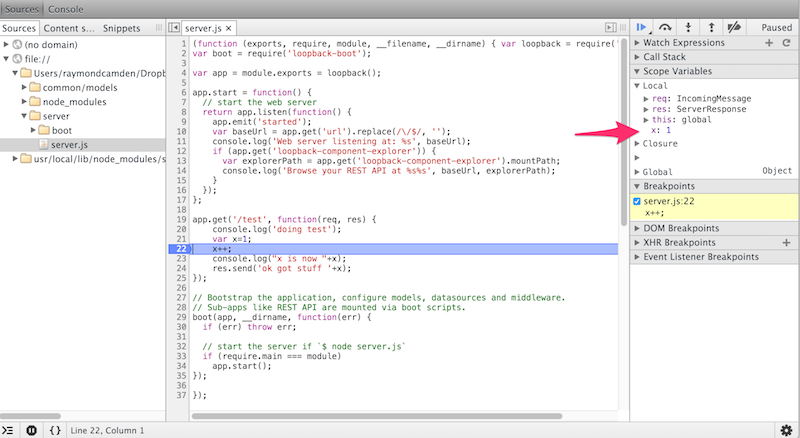Click line number 22 in the gutter

[181, 249]
